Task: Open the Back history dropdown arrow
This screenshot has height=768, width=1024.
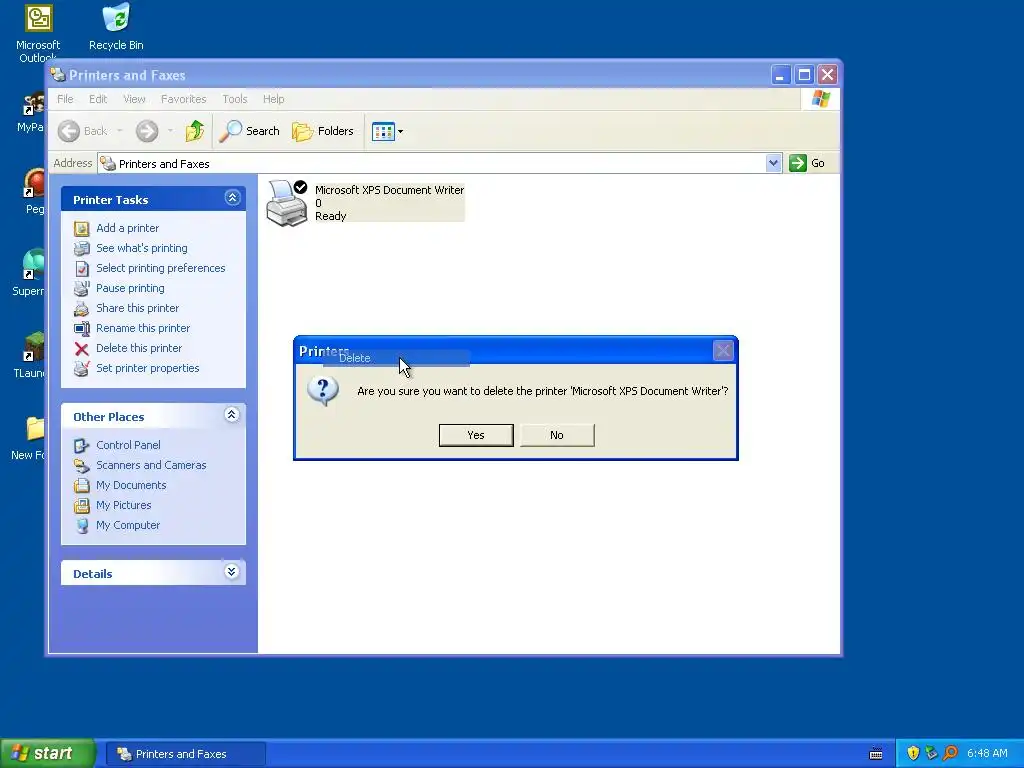Action: tap(120, 131)
